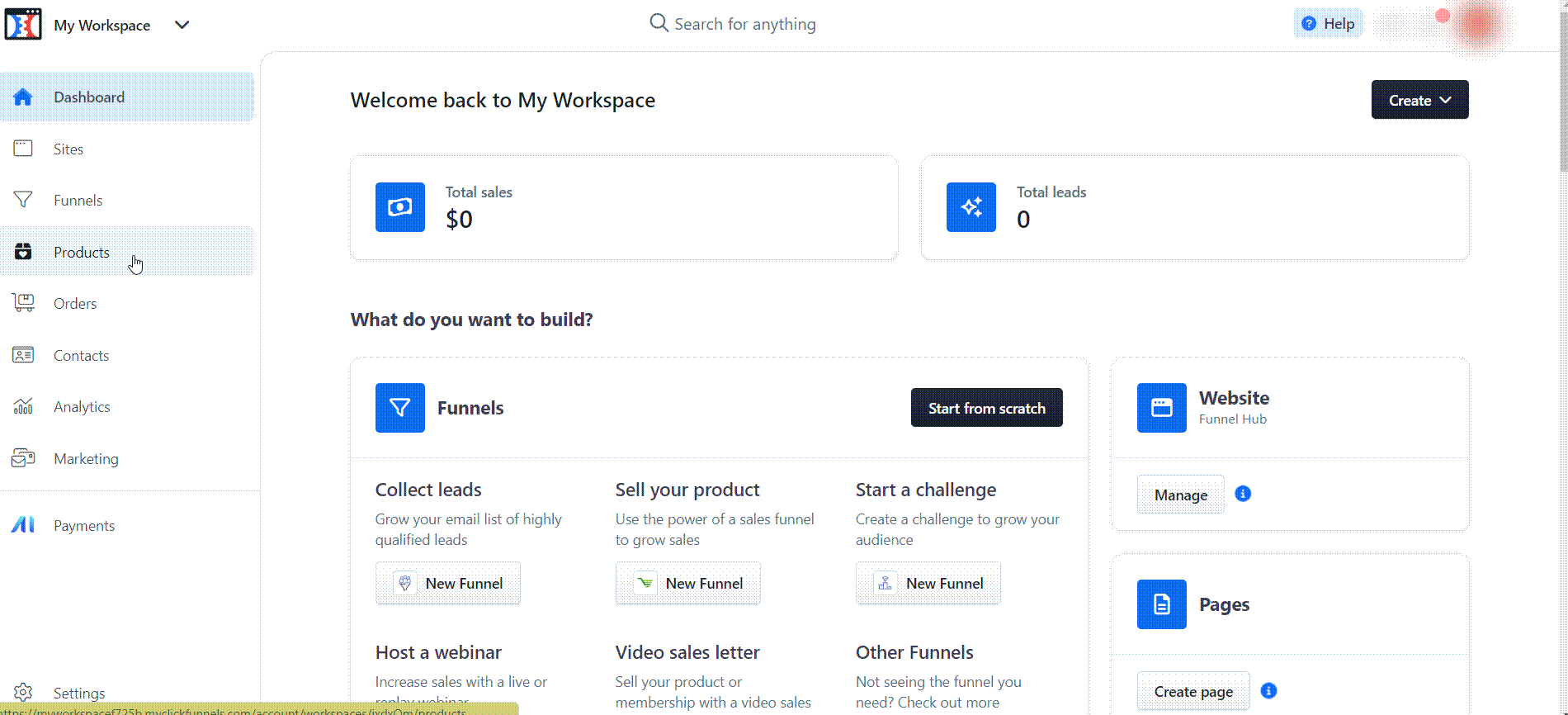1568x715 pixels.
Task: Click the Total sales $0 value
Action: click(x=459, y=220)
